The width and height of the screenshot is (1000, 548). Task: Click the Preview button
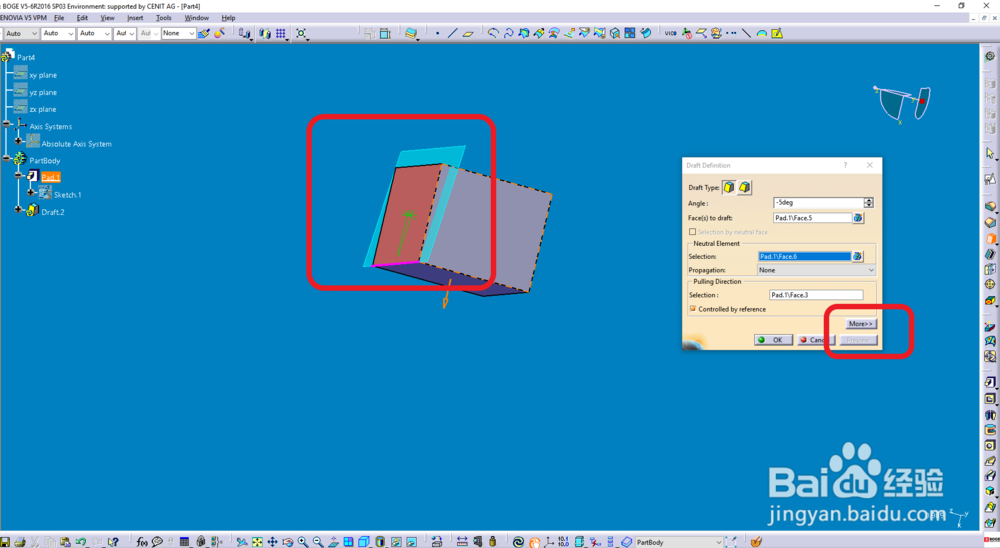coord(858,340)
